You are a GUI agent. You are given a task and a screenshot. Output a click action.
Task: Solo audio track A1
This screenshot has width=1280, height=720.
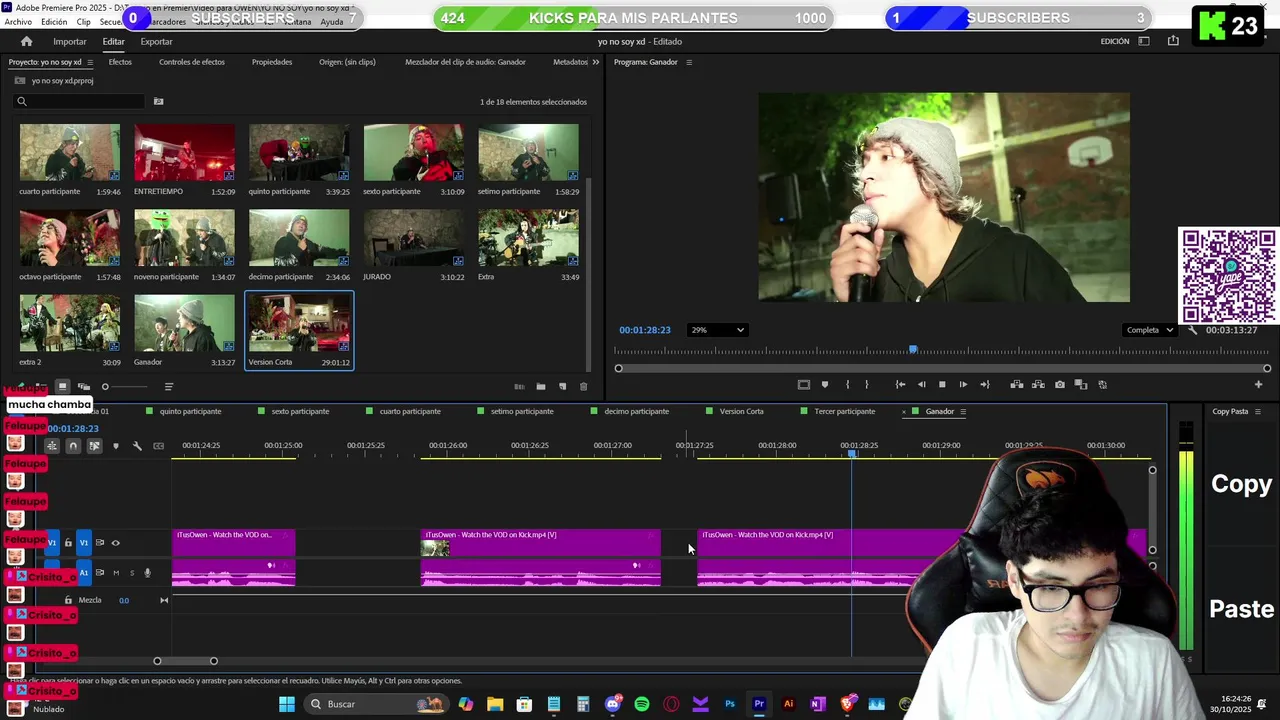[x=131, y=573]
